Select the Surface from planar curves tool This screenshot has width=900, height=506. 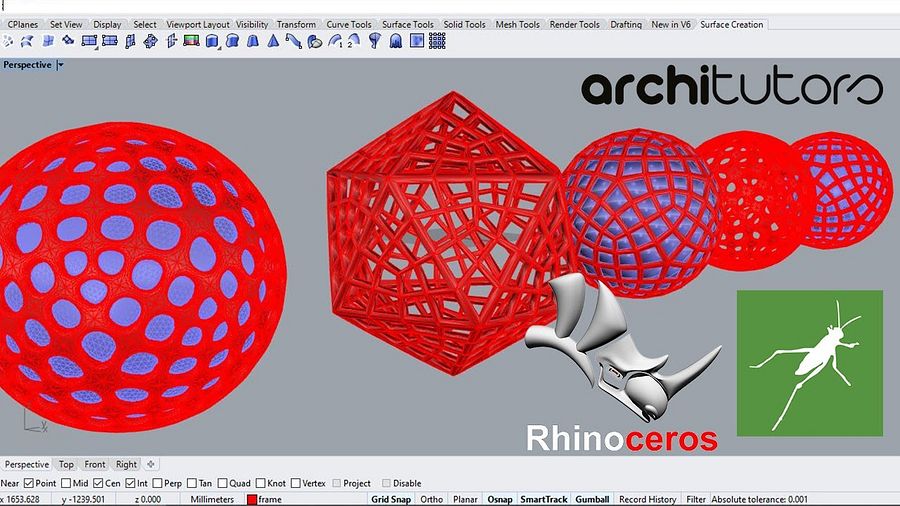click(x=48, y=41)
